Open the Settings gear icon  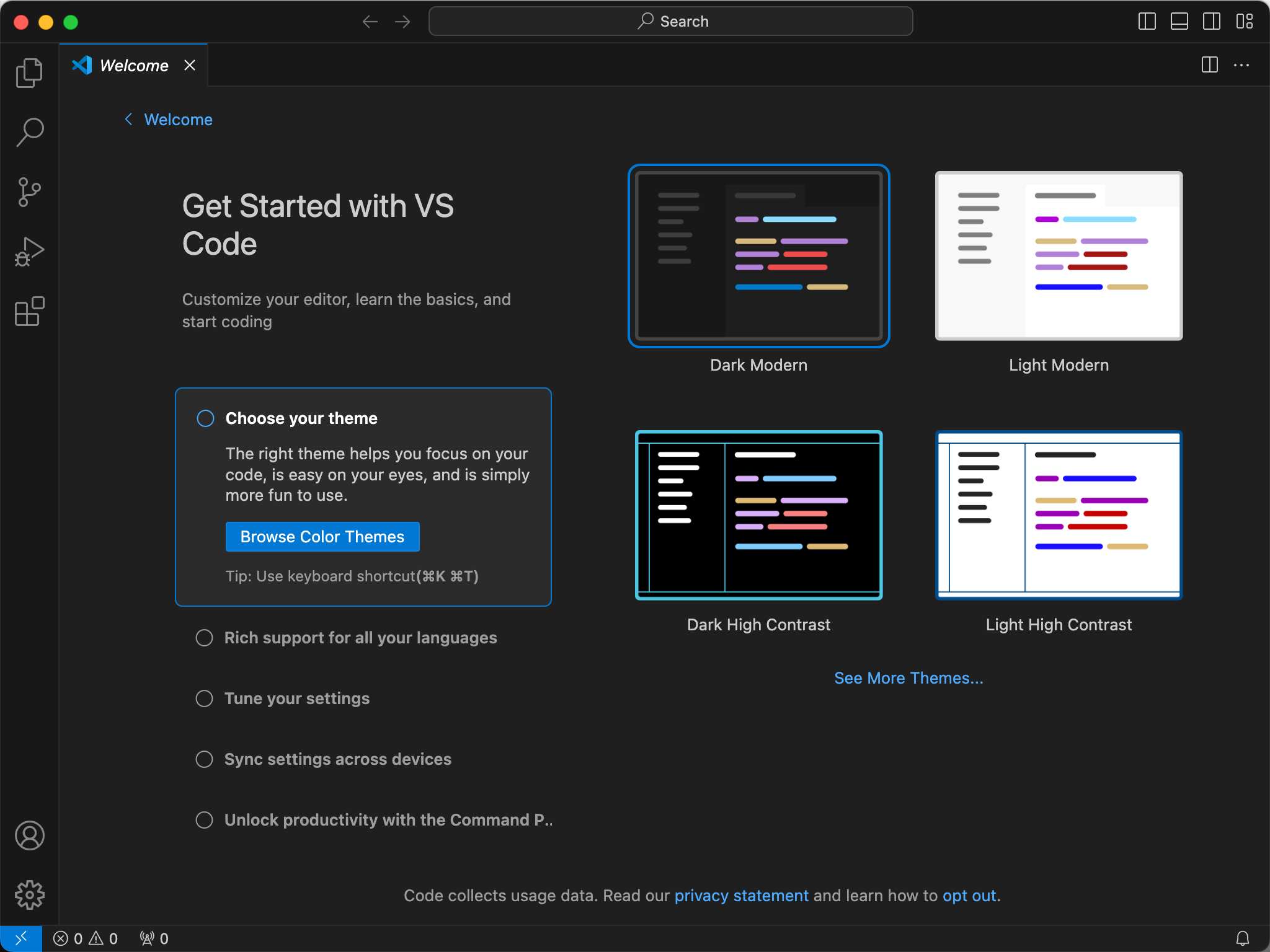30,894
